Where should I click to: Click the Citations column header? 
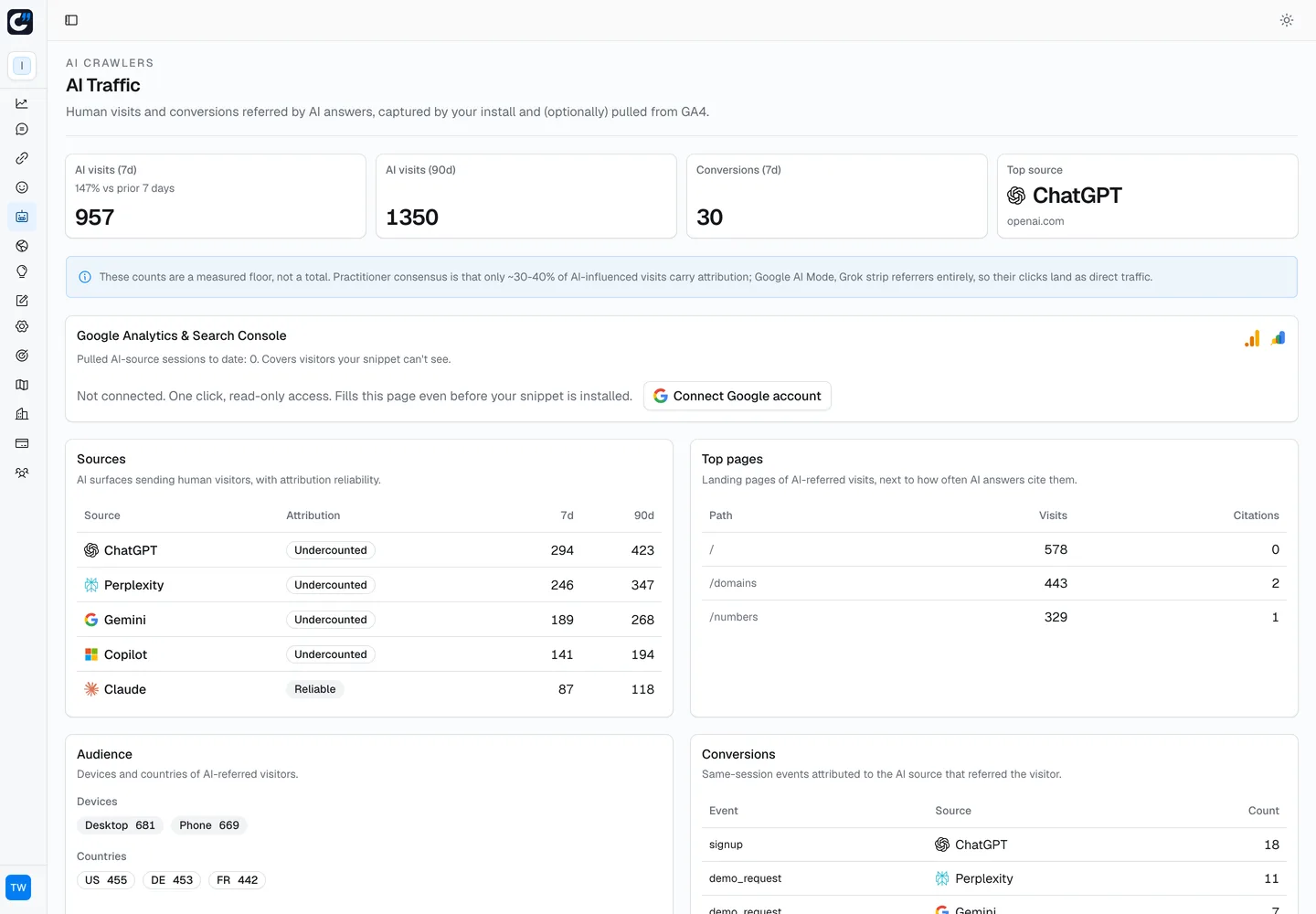click(x=1256, y=515)
